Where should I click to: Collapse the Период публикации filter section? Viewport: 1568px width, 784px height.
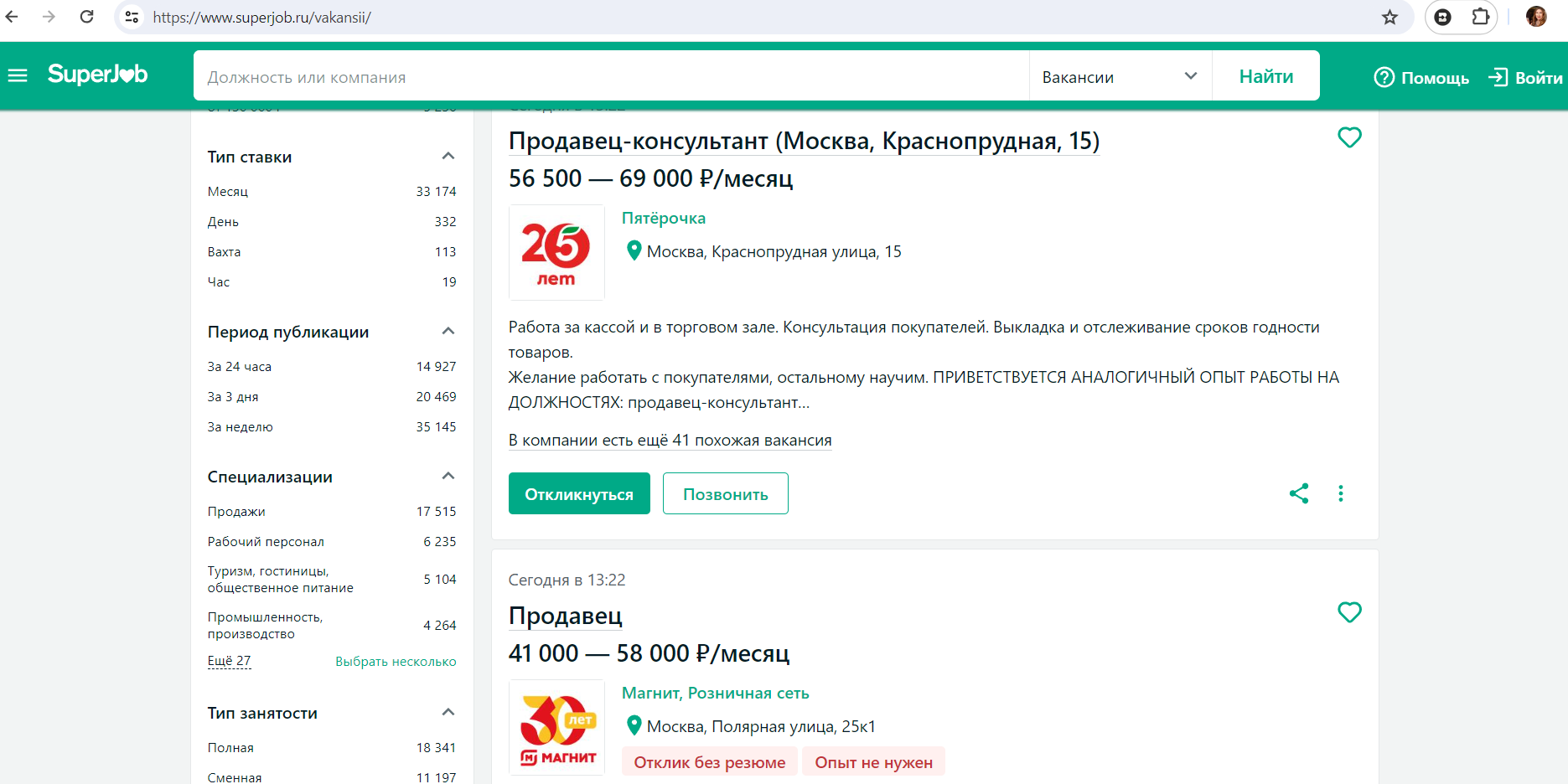(448, 332)
